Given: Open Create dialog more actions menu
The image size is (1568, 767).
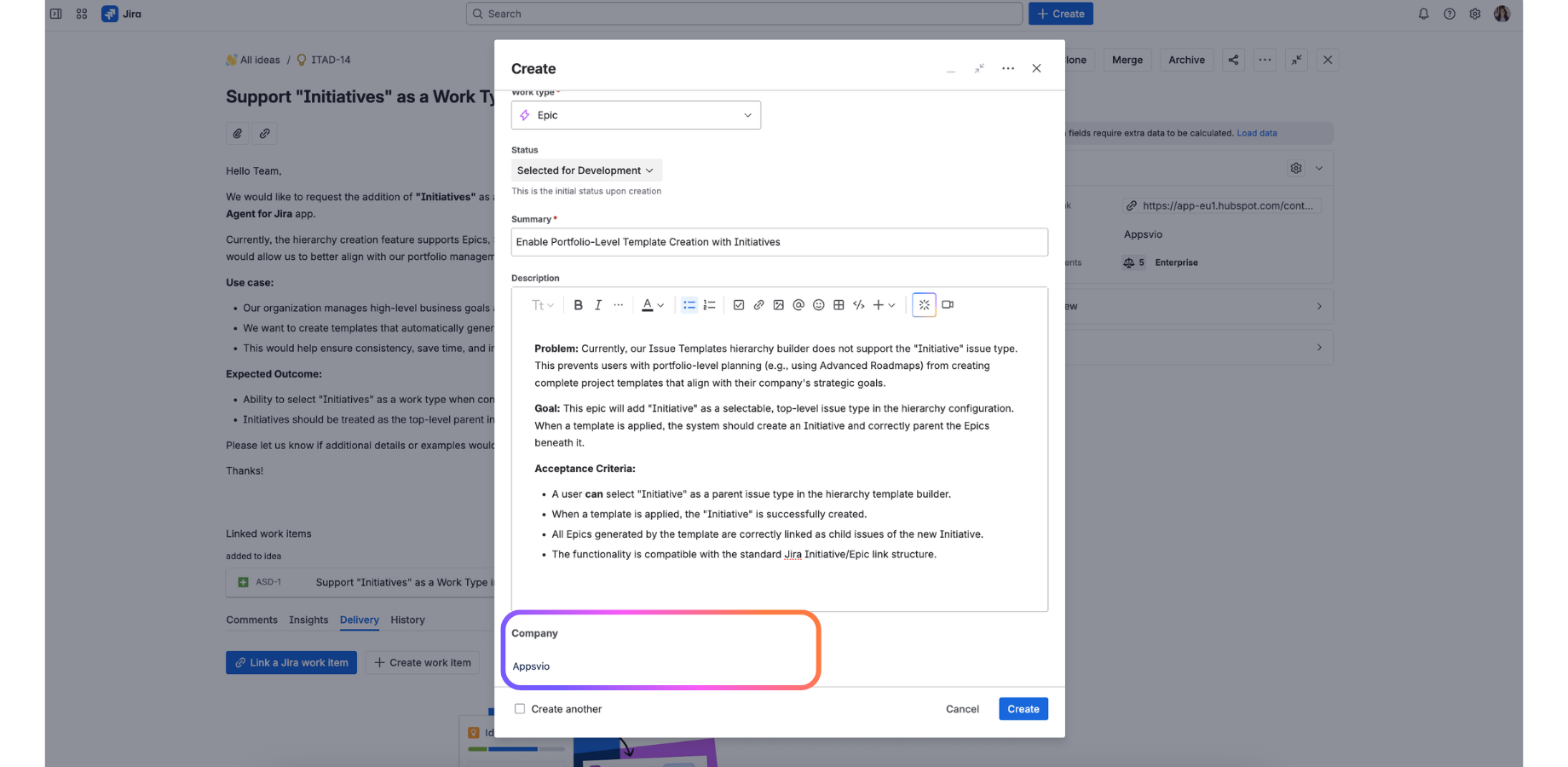Looking at the screenshot, I should 1008,68.
